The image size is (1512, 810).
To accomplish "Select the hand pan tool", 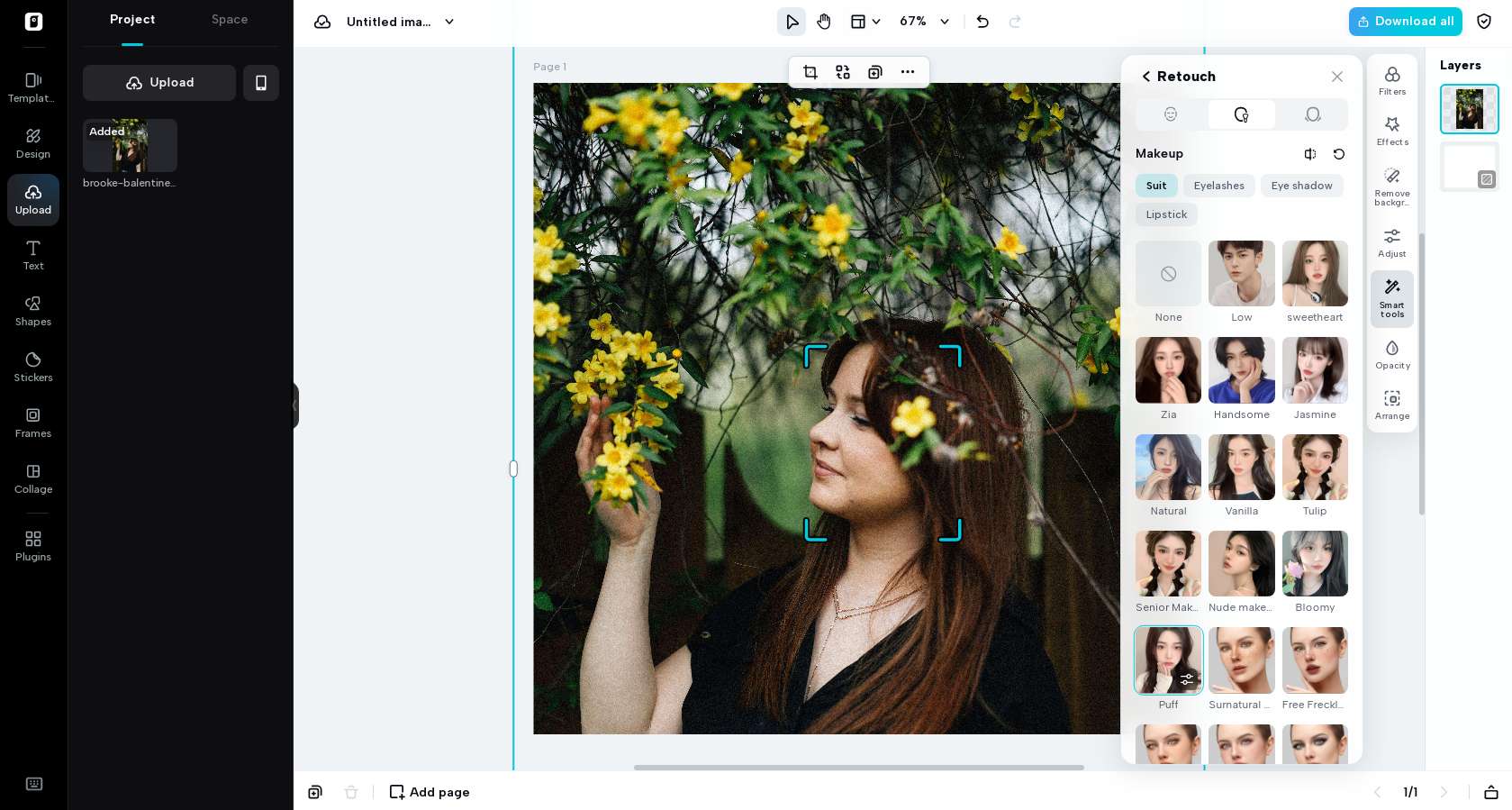I will coord(823,22).
